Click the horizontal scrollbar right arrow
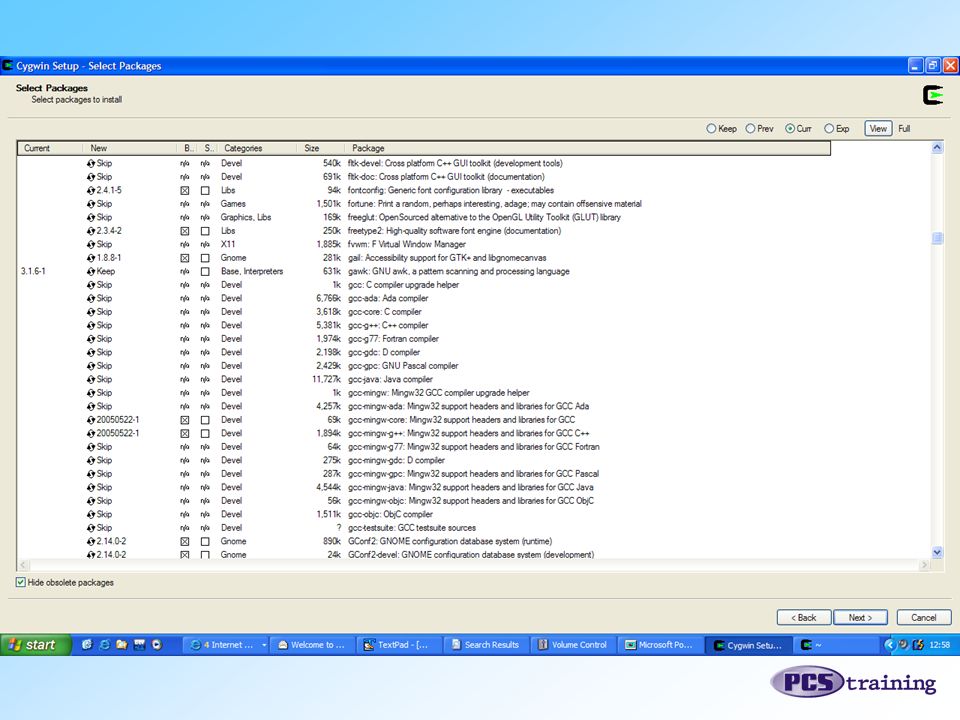This screenshot has height=720, width=960. 924,565
